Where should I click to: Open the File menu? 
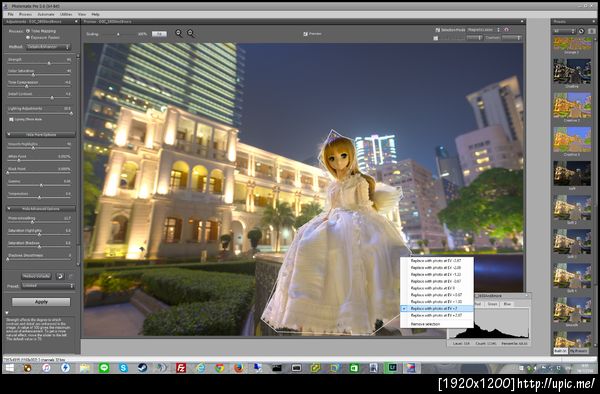pos(10,14)
